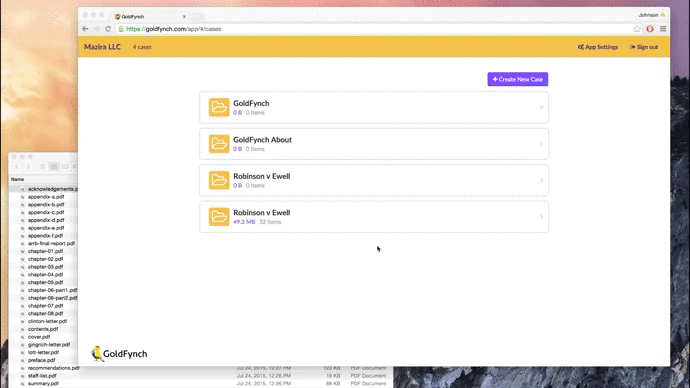Expand the empty Robinson v Ewell chevron

pos(541,180)
